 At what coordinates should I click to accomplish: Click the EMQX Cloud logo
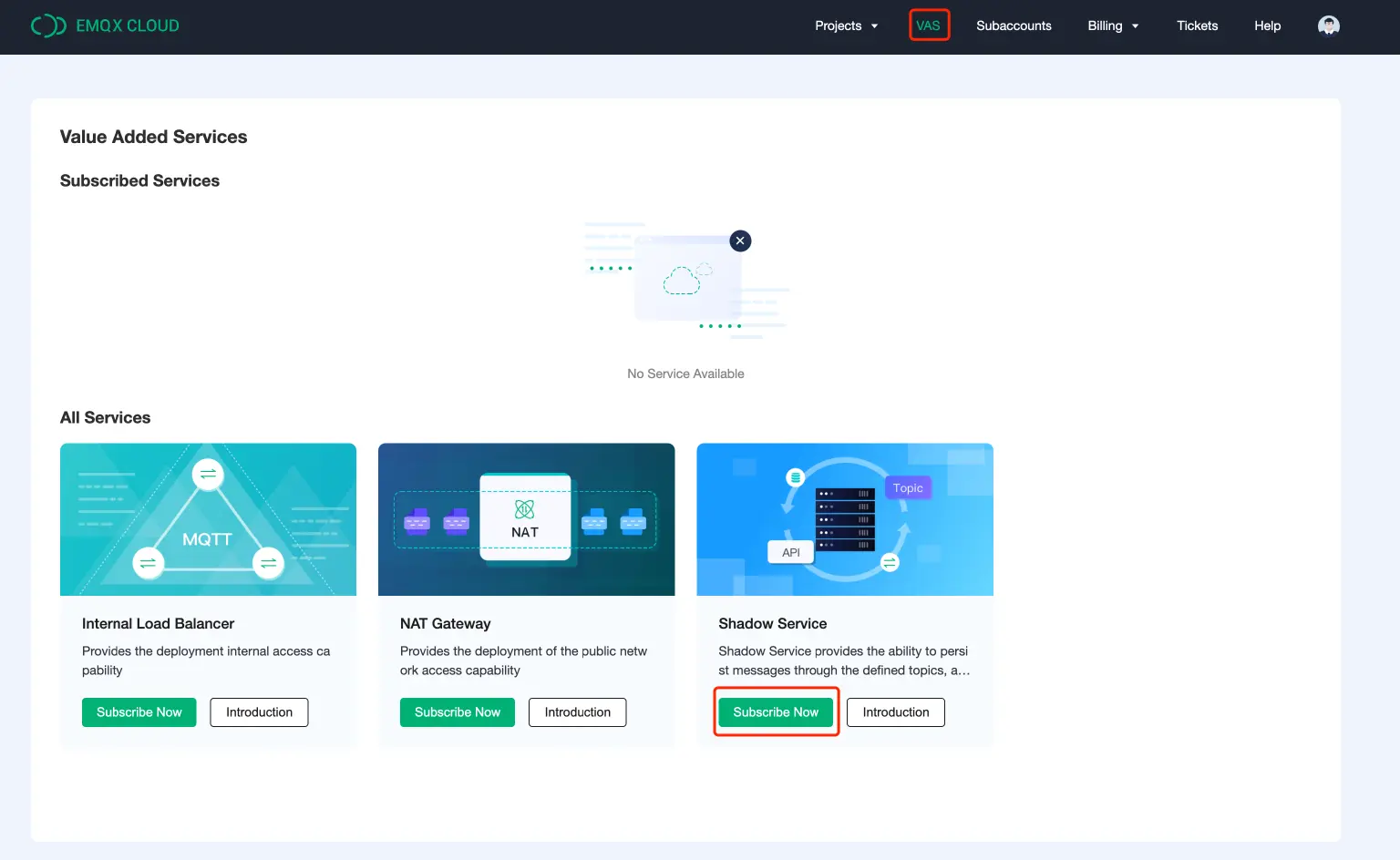[105, 26]
